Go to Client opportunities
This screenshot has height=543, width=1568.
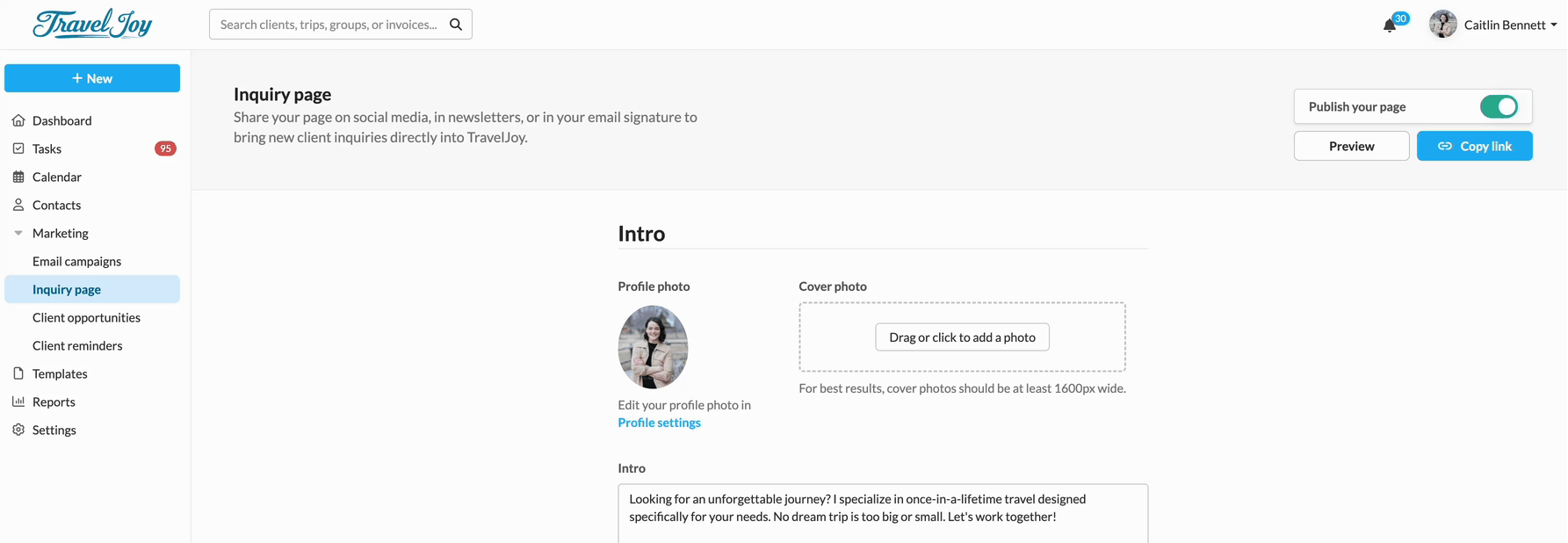point(86,317)
